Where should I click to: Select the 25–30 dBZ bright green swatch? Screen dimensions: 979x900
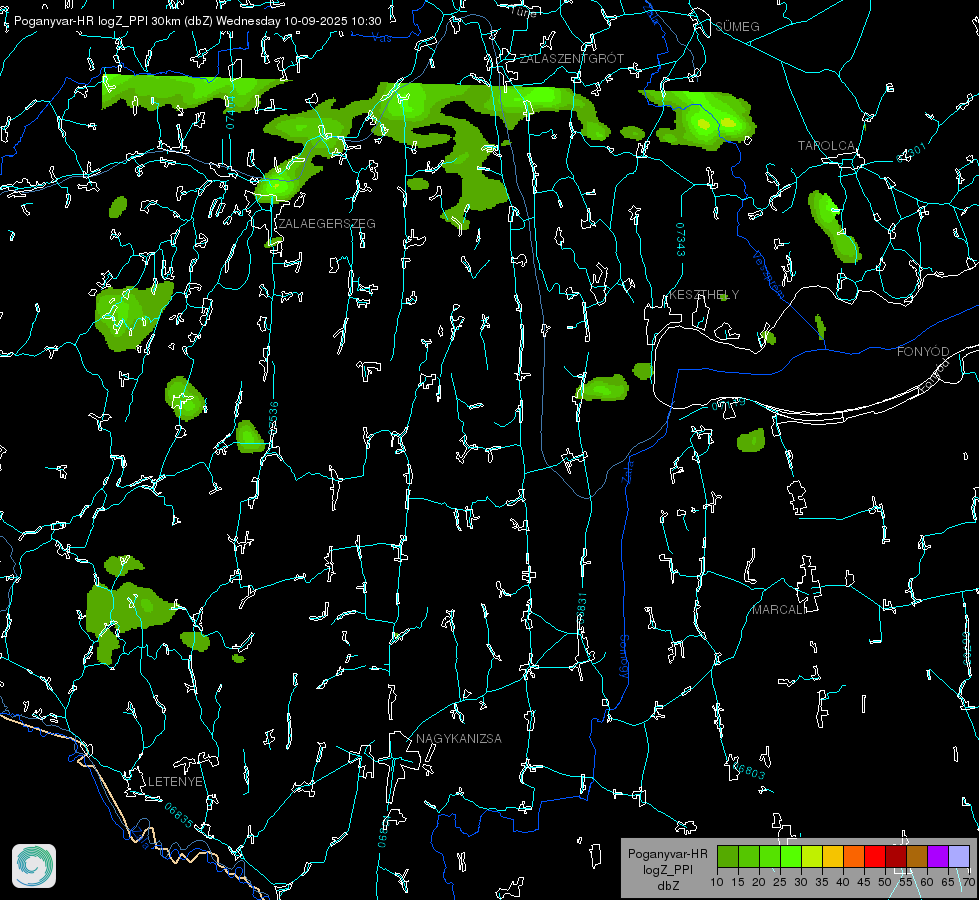click(791, 856)
